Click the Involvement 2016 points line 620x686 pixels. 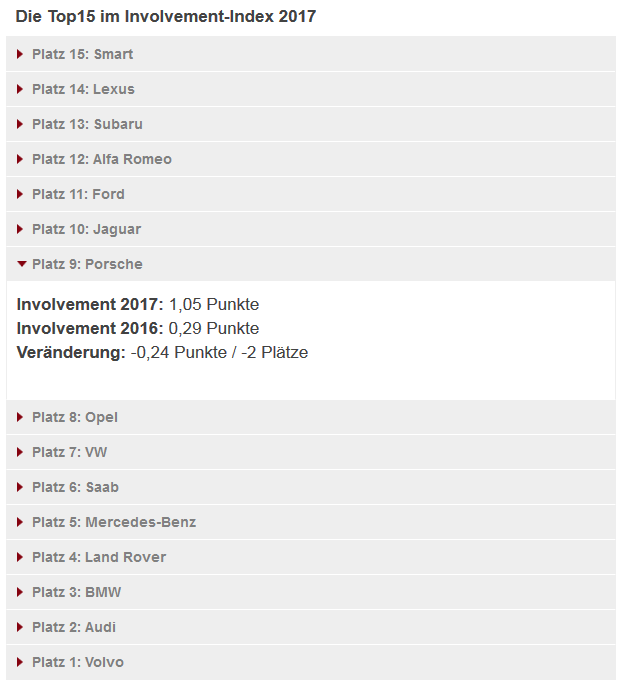pos(138,328)
